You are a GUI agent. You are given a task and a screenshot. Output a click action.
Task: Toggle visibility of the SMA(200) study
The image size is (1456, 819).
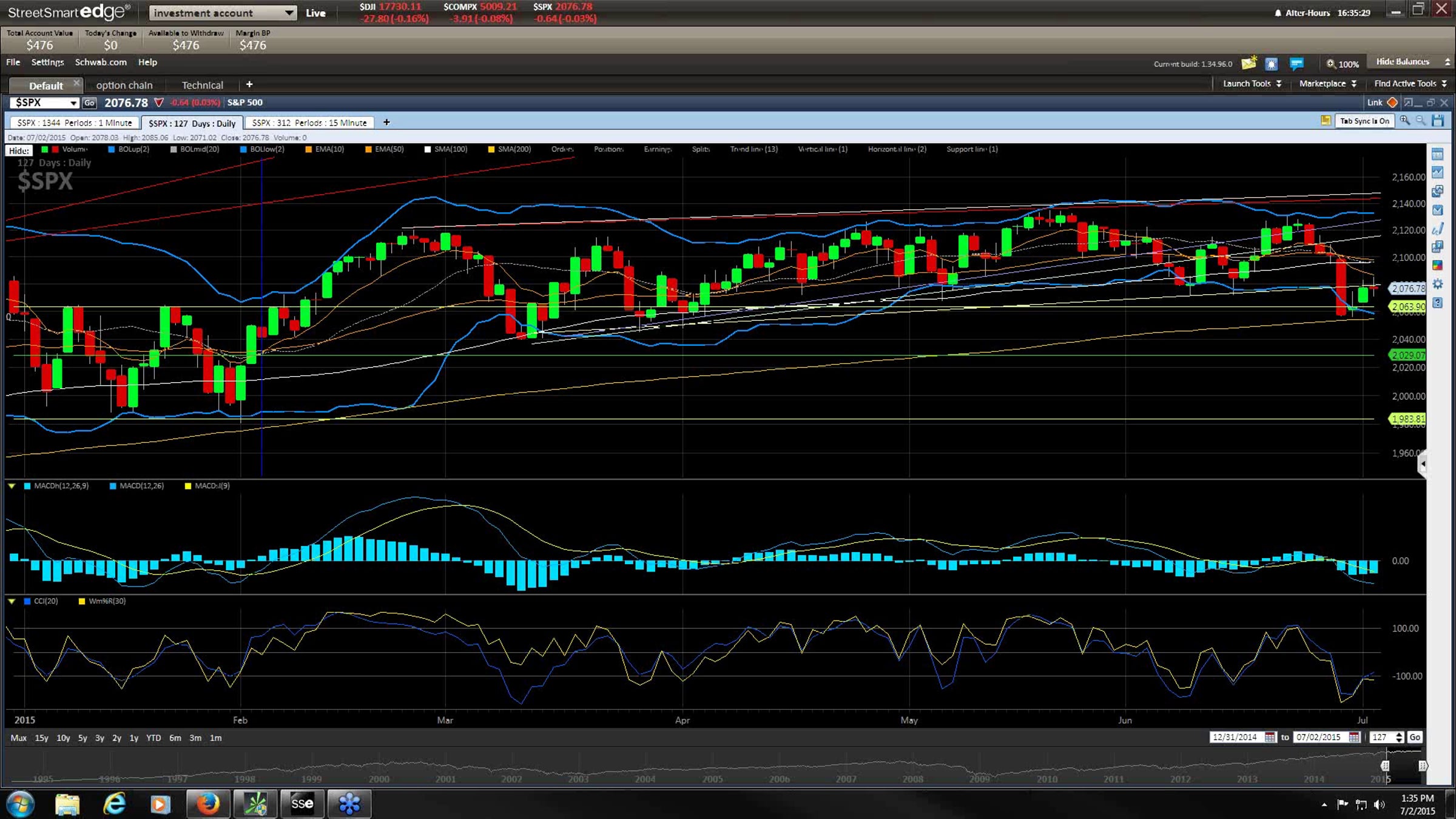click(x=514, y=149)
